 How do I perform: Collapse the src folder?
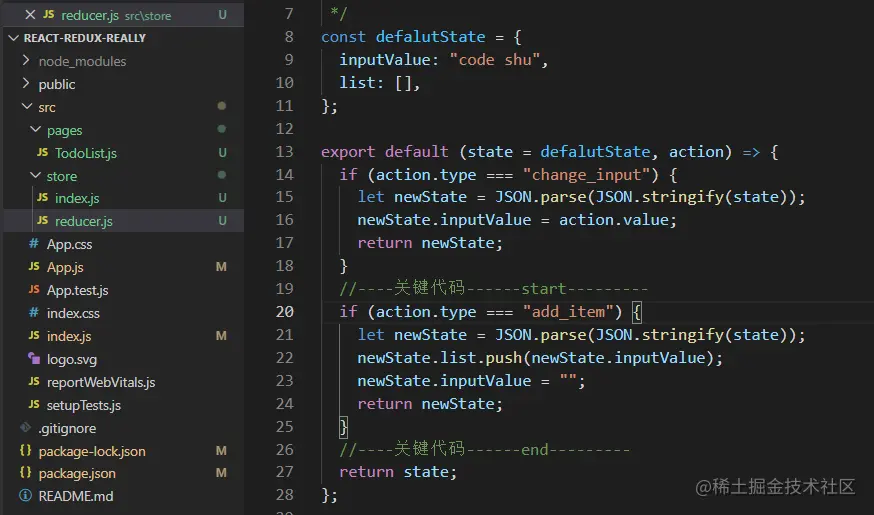[x=26, y=106]
